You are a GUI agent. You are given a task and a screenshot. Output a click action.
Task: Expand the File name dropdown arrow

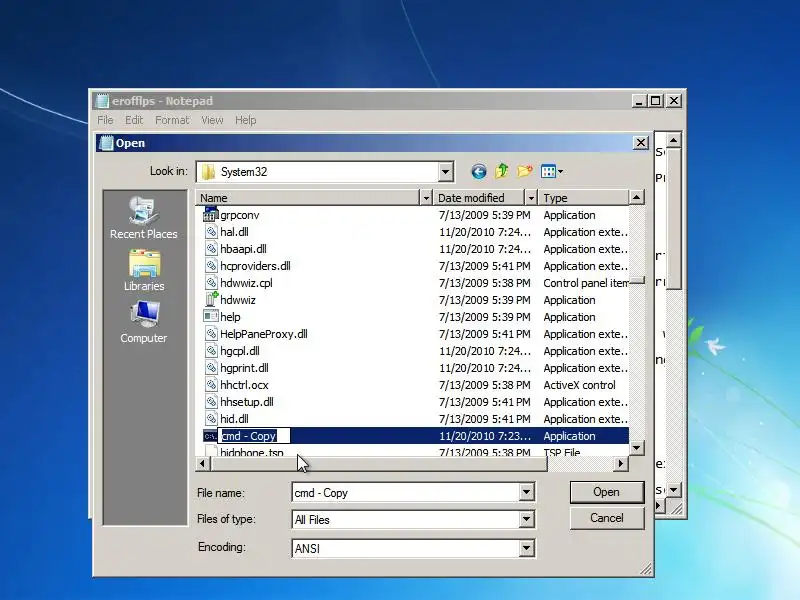pos(527,492)
